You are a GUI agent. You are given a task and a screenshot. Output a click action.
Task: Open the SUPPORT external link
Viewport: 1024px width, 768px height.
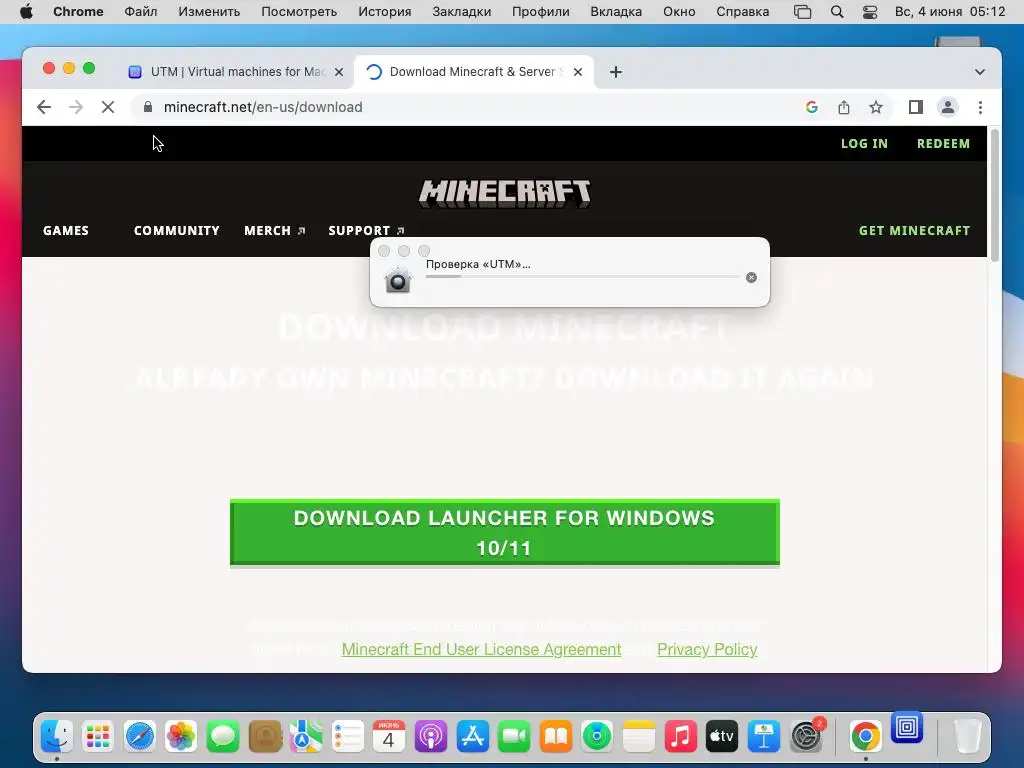coord(366,231)
